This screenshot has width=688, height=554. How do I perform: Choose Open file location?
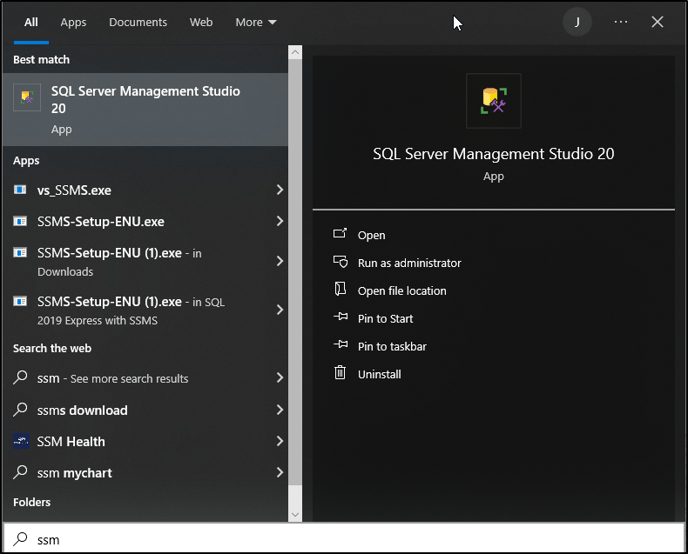point(402,291)
